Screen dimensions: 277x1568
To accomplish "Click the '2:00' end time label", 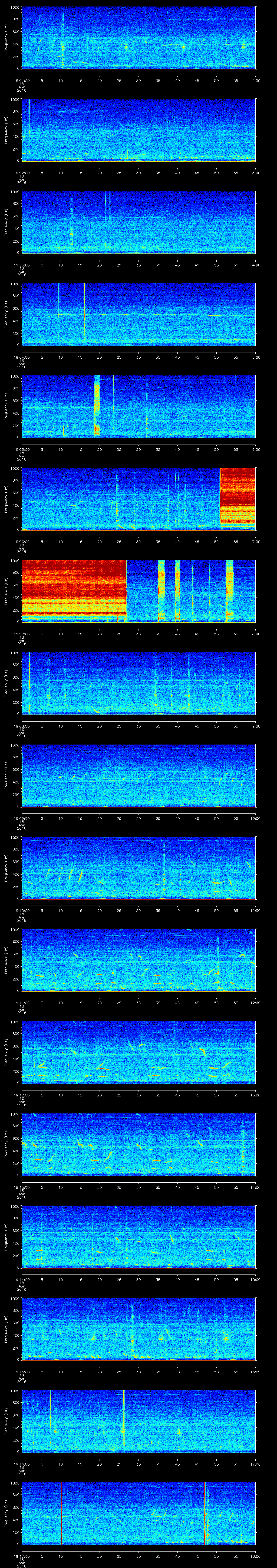I will [256, 80].
